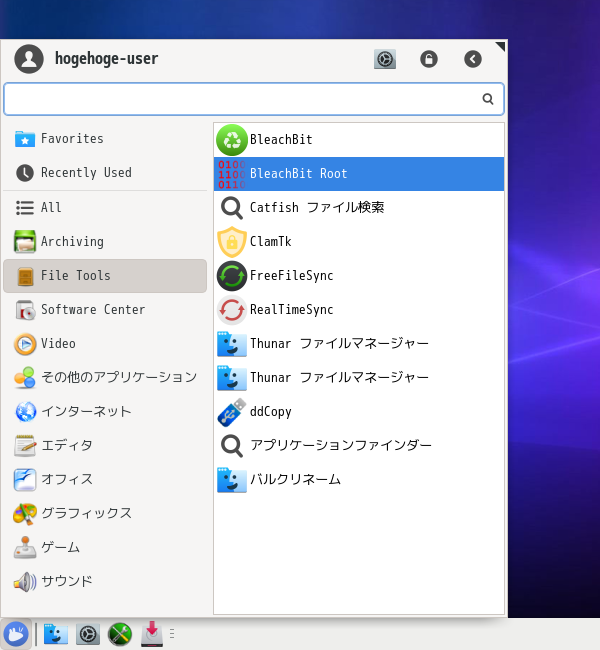Click the インターネット globe icon
600x650 pixels.
click(x=25, y=412)
